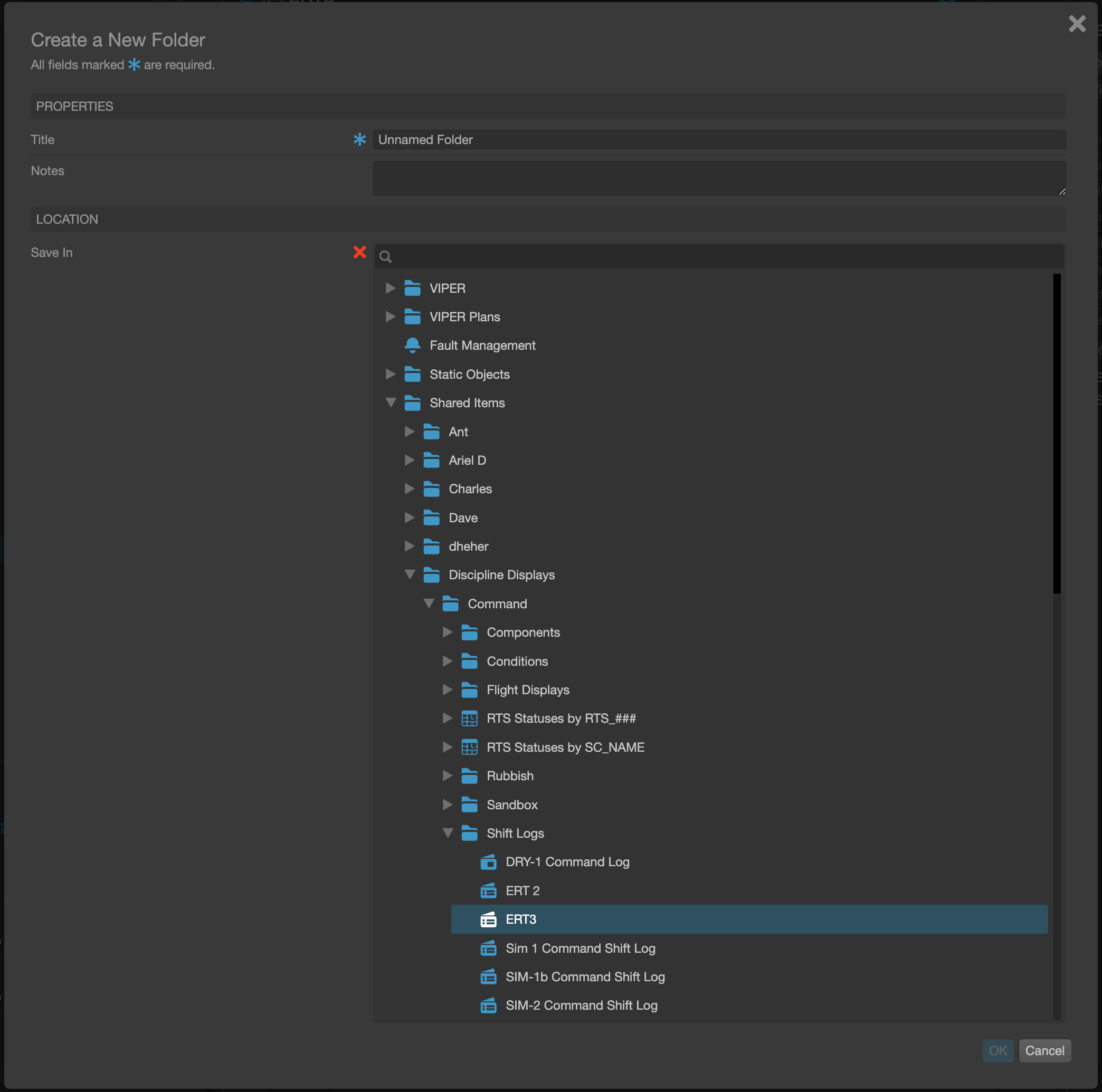Image resolution: width=1102 pixels, height=1092 pixels.
Task: Click the DRY-1 Command Log shift log icon
Action: (x=489, y=862)
